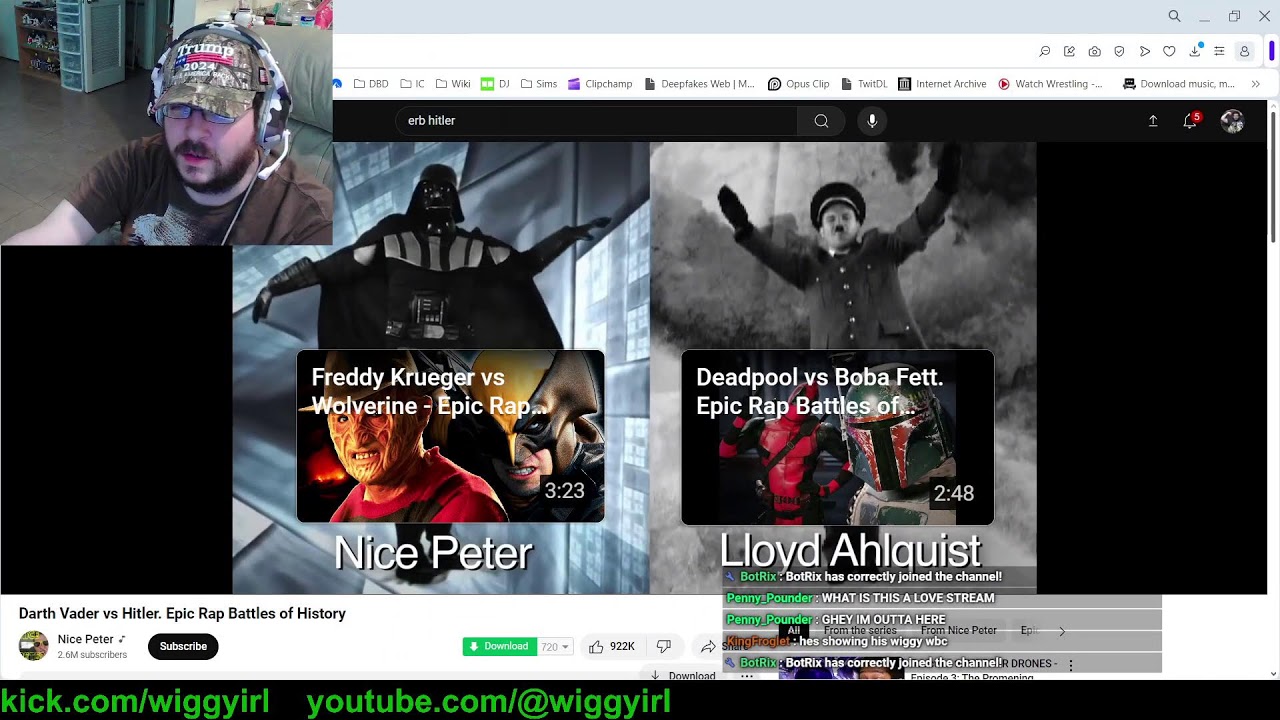Open the Nice Peter channel name link
Viewport: 1280px width, 720px height.
(x=85, y=639)
